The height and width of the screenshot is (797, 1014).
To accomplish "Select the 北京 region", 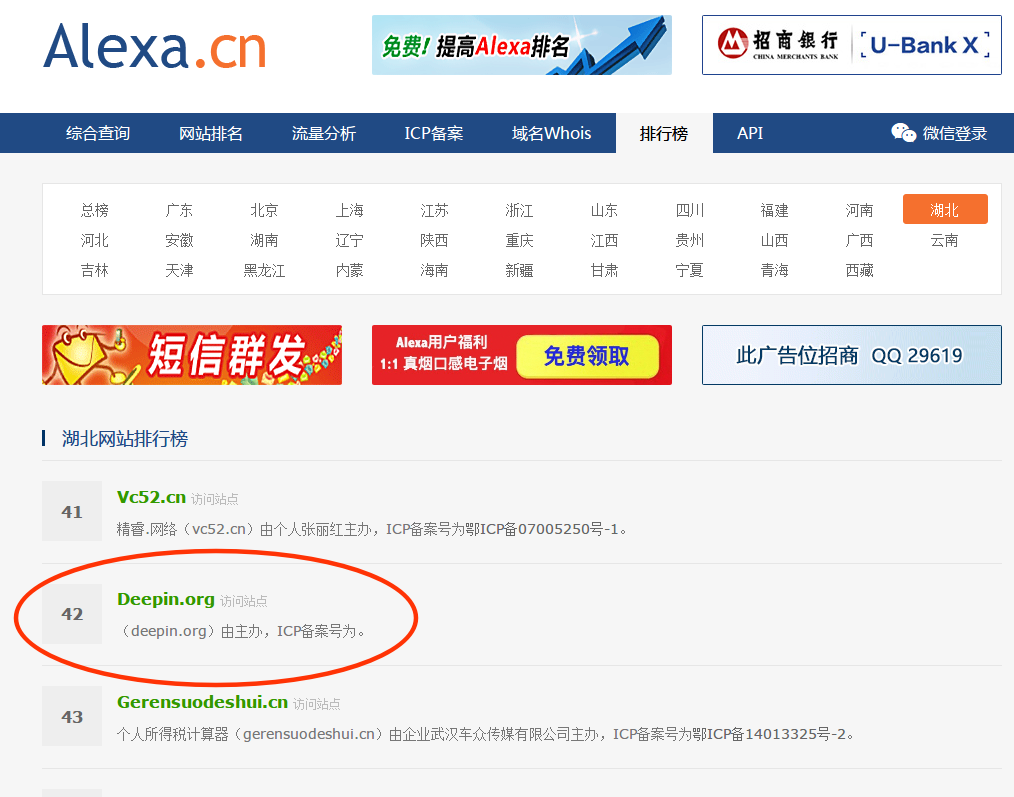I will click(x=264, y=210).
